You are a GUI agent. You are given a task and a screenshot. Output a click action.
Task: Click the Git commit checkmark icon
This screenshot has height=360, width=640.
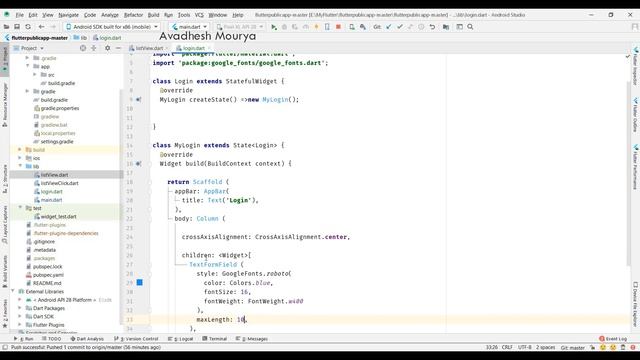pos(400,27)
